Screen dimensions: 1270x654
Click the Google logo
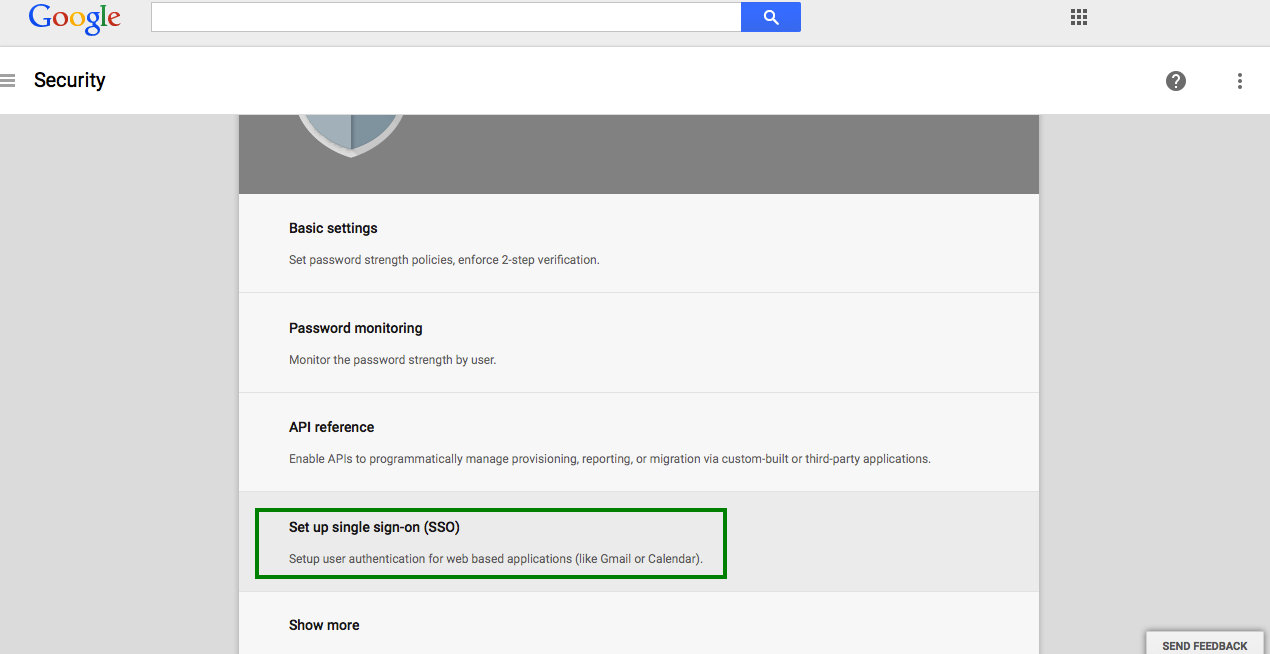coord(74,18)
